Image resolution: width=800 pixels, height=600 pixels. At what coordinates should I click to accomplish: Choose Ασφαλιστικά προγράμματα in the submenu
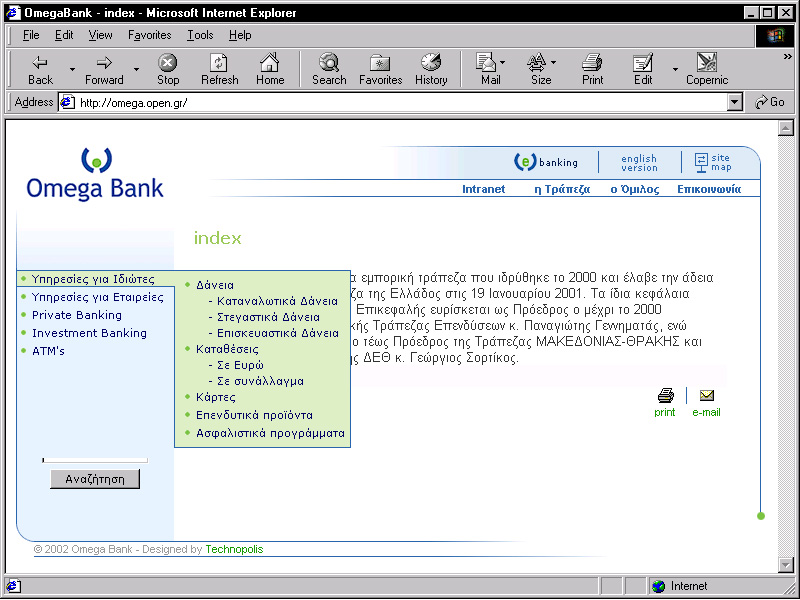[x=270, y=433]
